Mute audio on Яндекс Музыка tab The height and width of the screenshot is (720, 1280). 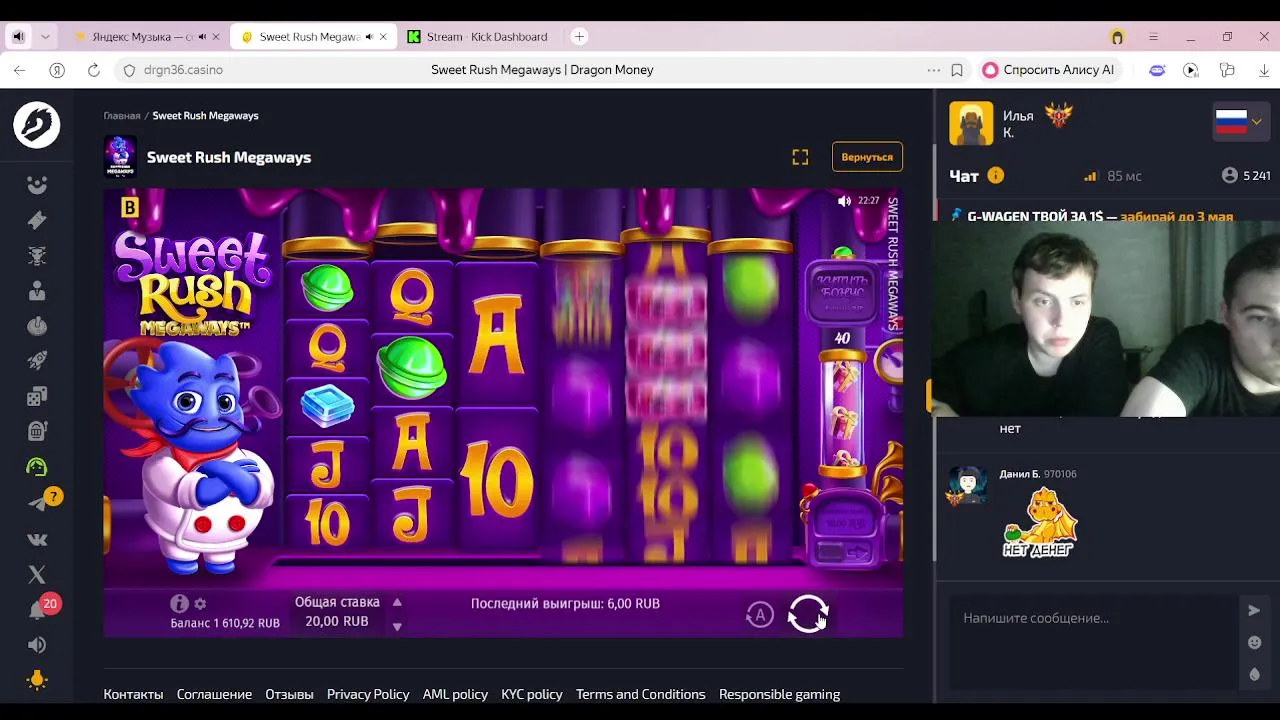(x=202, y=37)
